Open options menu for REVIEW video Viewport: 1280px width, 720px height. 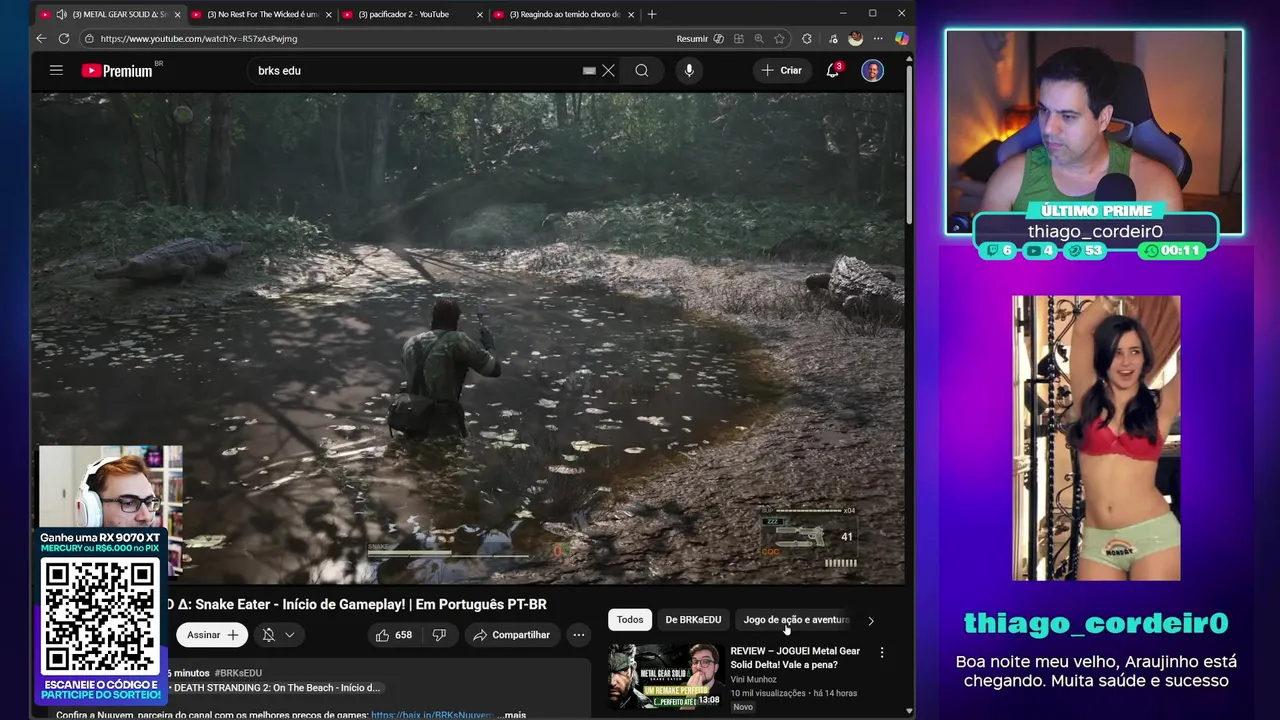click(x=881, y=653)
